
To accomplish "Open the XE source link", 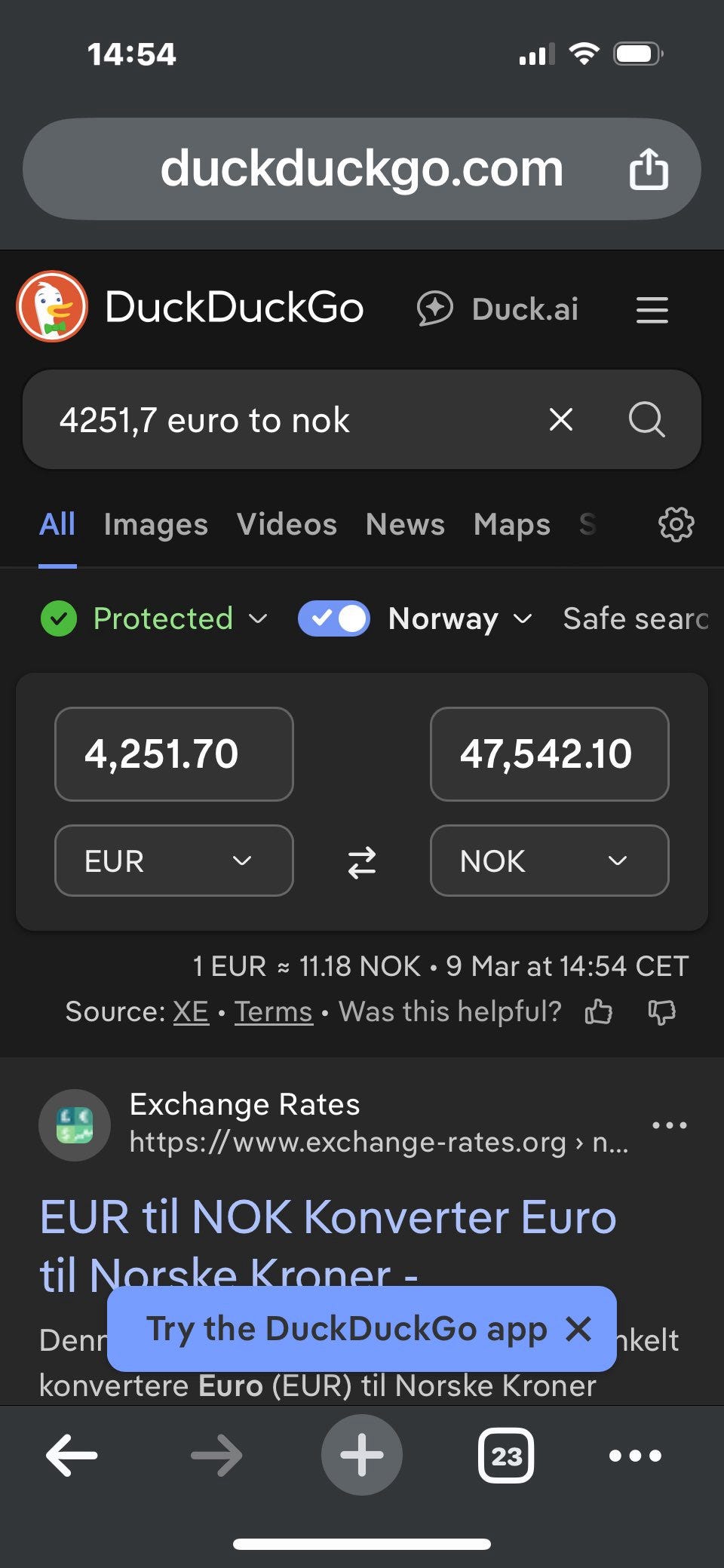I will pos(191,1011).
